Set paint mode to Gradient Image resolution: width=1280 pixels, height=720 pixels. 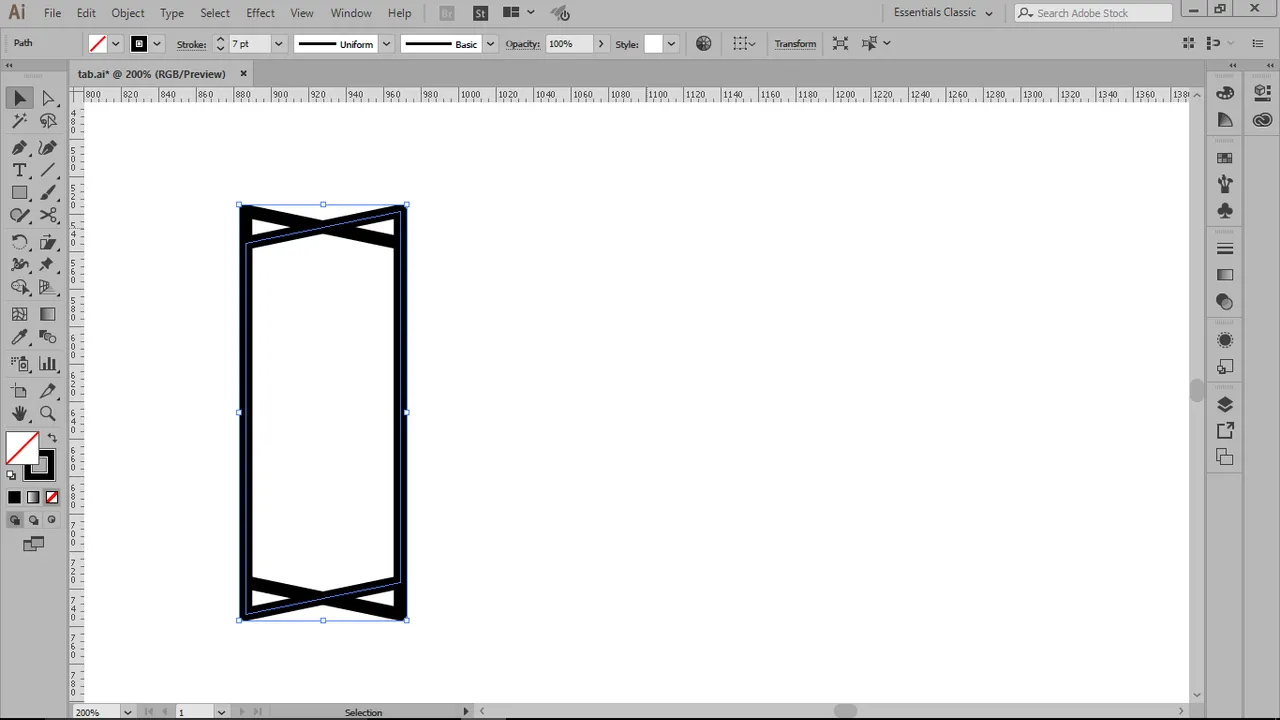33,497
